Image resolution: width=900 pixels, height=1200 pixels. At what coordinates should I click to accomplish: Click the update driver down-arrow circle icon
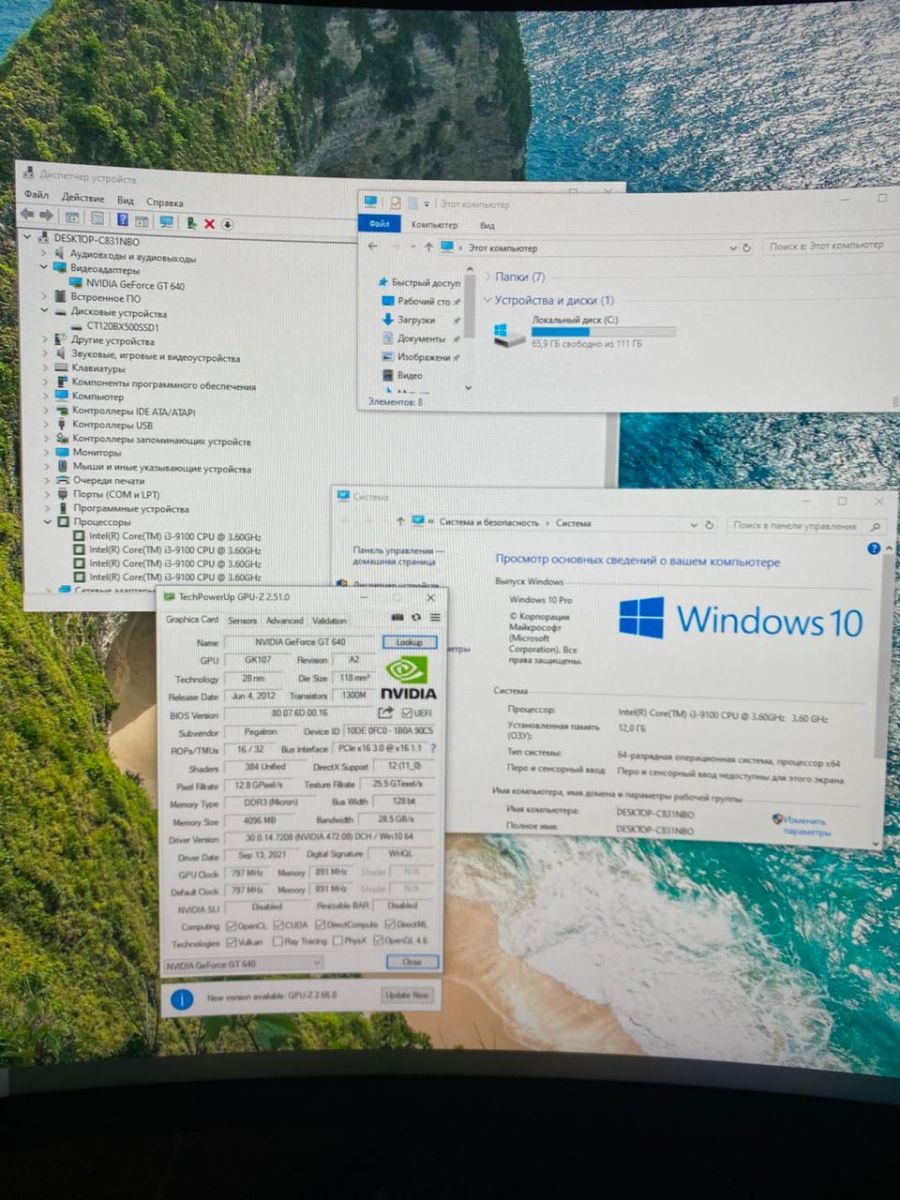pyautogui.click(x=227, y=224)
